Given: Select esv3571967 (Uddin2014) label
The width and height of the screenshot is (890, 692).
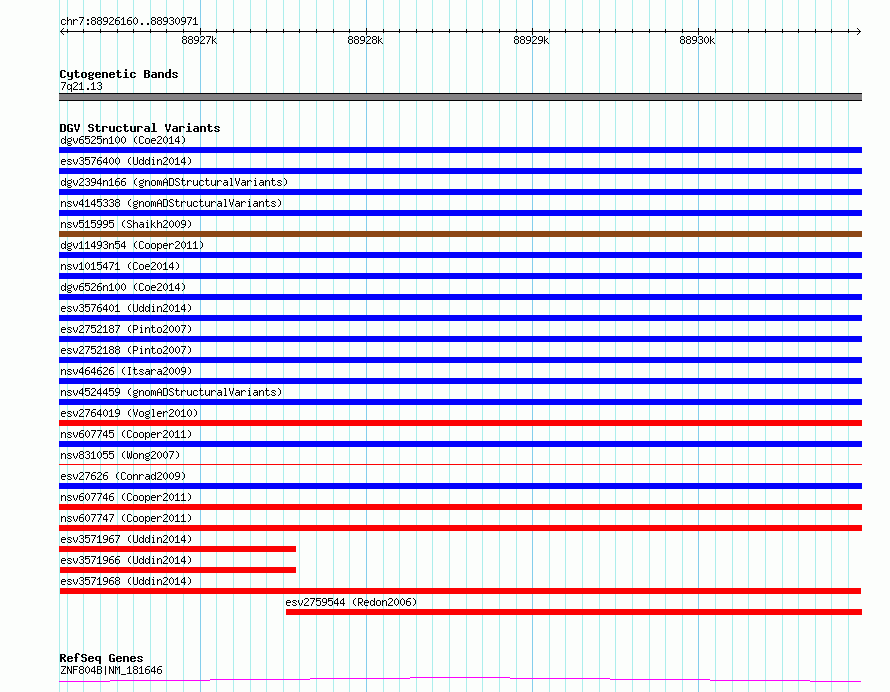Looking at the screenshot, I should pyautogui.click(x=126, y=539).
